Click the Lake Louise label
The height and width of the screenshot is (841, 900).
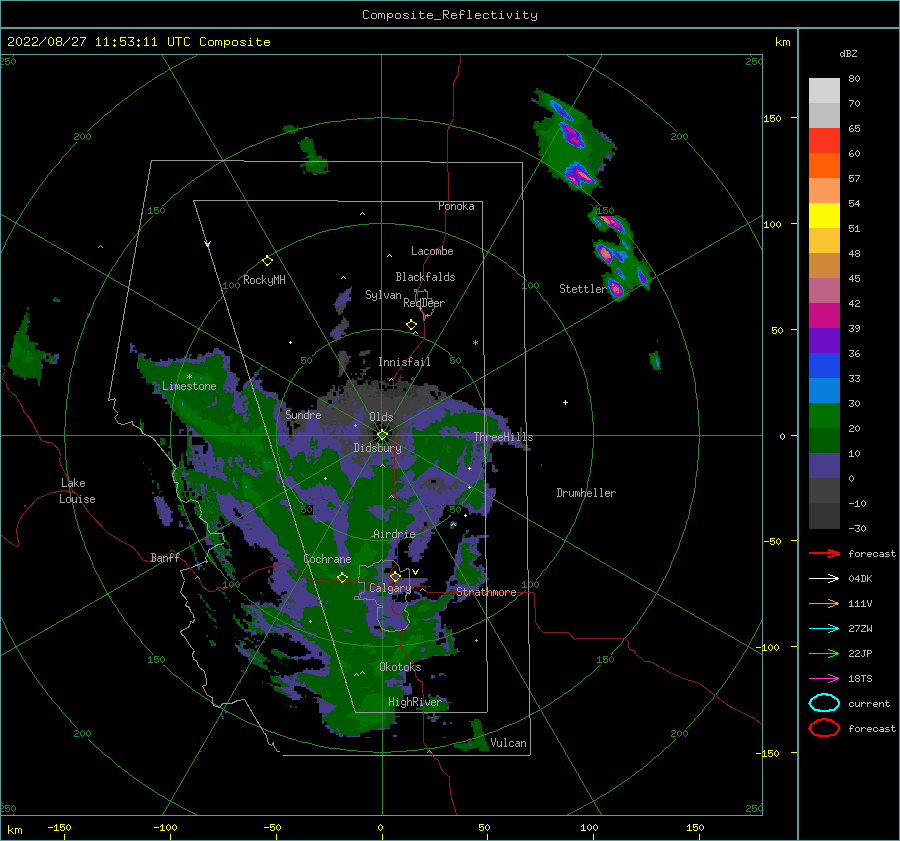pos(77,491)
